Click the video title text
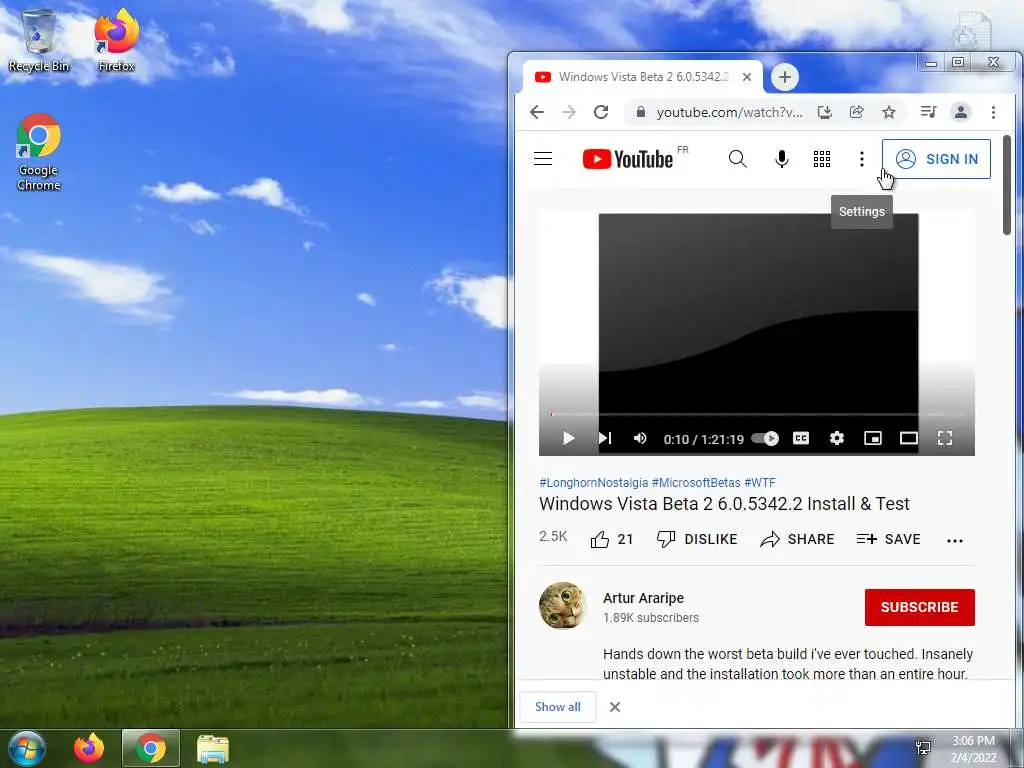1024x768 pixels. 724,504
